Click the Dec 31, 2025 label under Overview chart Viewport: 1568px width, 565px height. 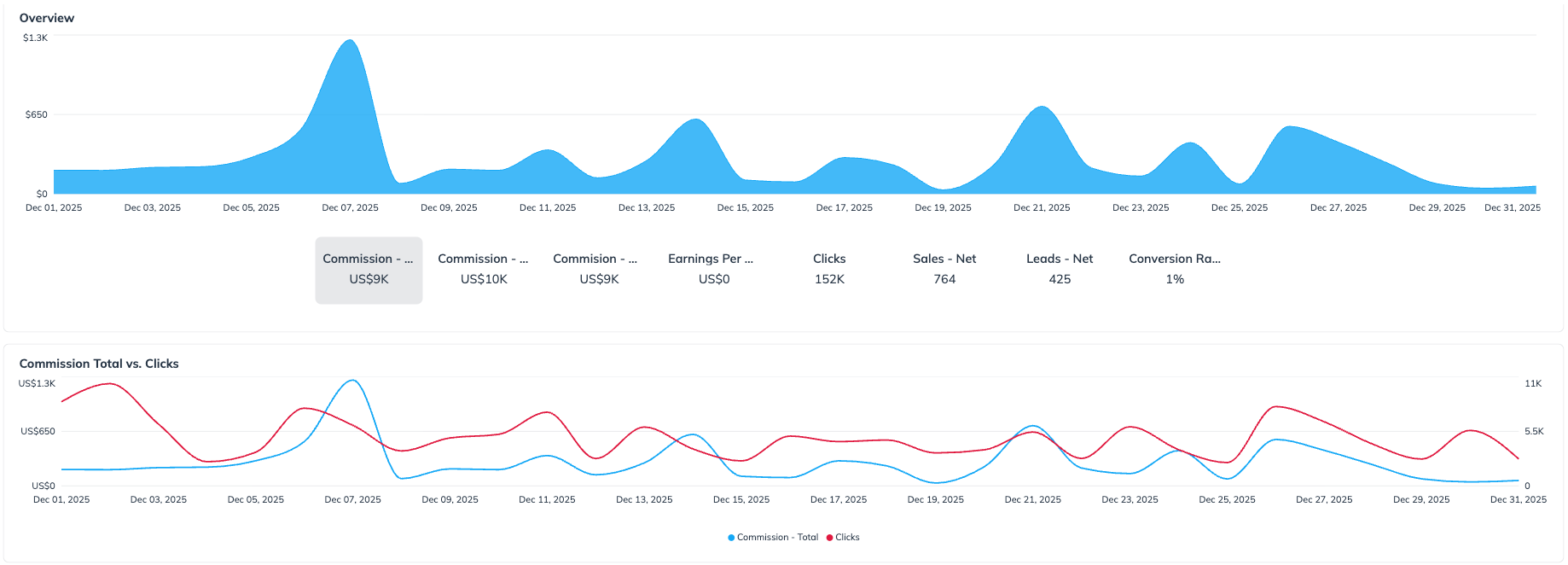(x=1512, y=208)
